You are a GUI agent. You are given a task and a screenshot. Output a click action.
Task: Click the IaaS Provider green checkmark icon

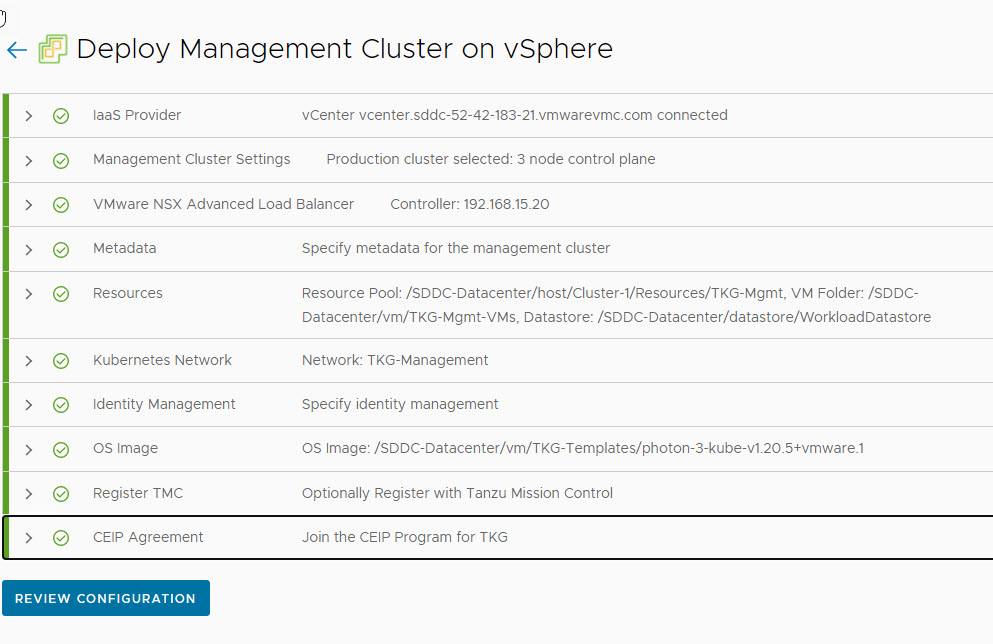tap(61, 116)
